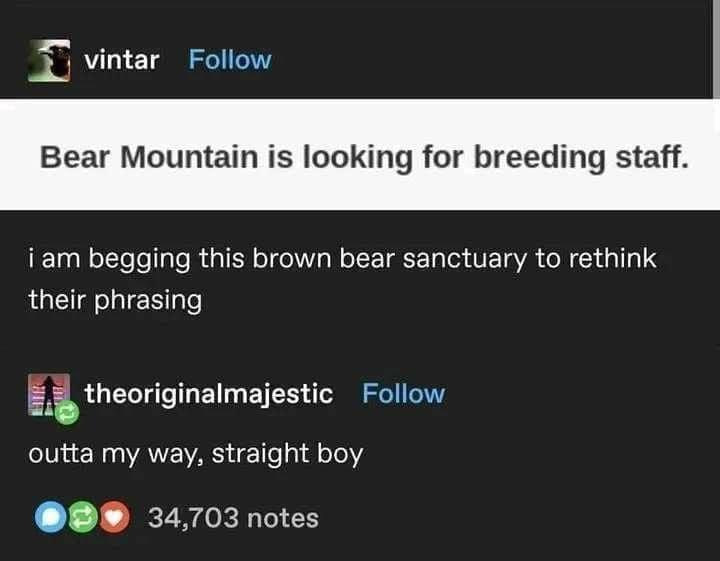Click the Bear Mountain headline text
Screen dimensions: 720x561
pos(364,157)
